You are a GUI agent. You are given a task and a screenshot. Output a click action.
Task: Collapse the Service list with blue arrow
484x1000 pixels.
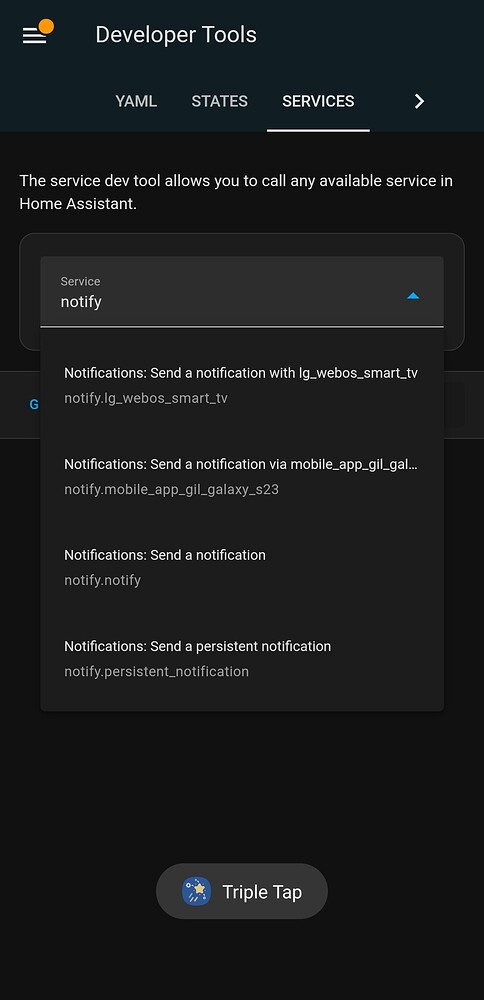tap(413, 295)
